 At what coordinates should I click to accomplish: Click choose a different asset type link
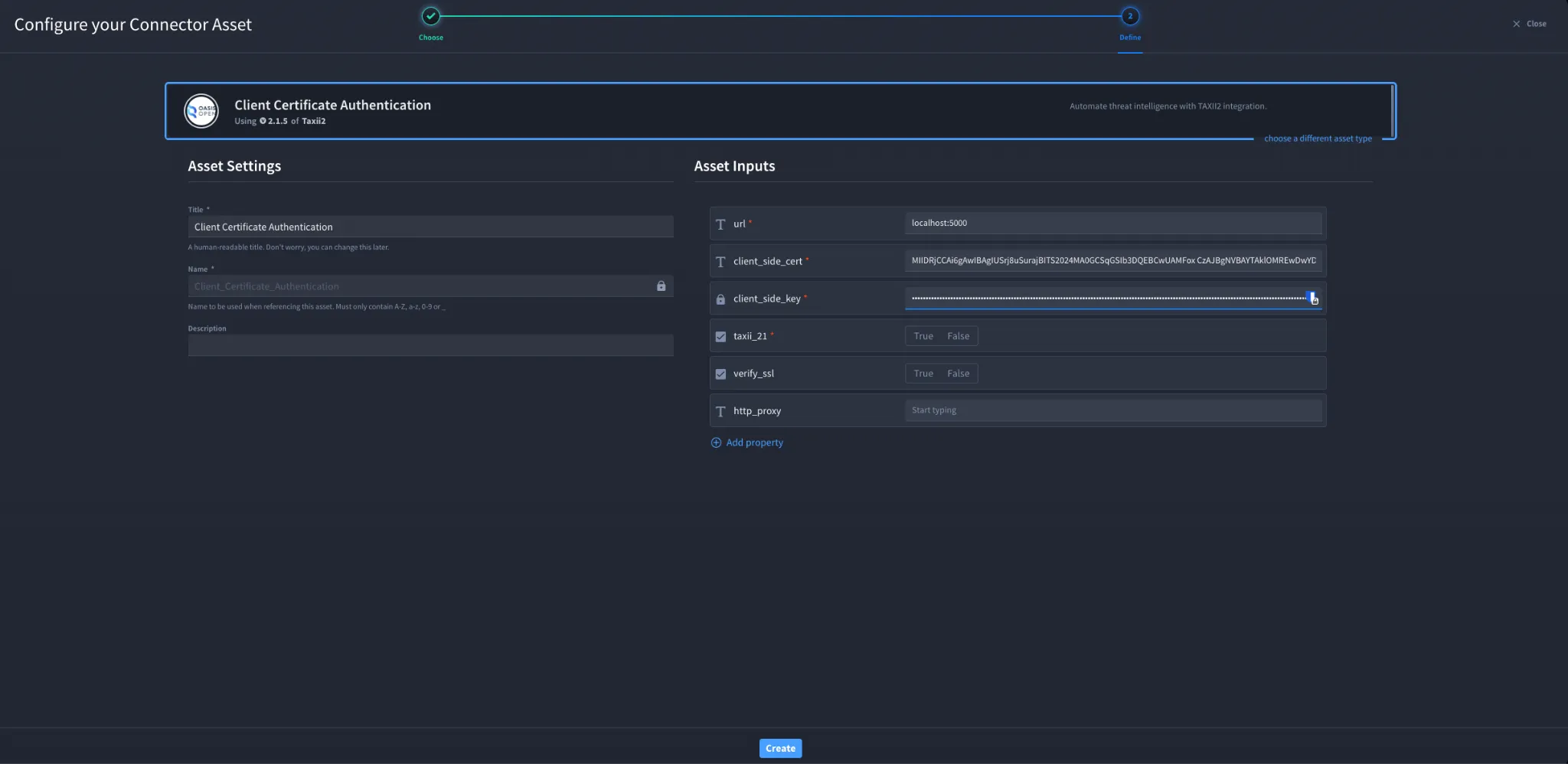[x=1318, y=139]
